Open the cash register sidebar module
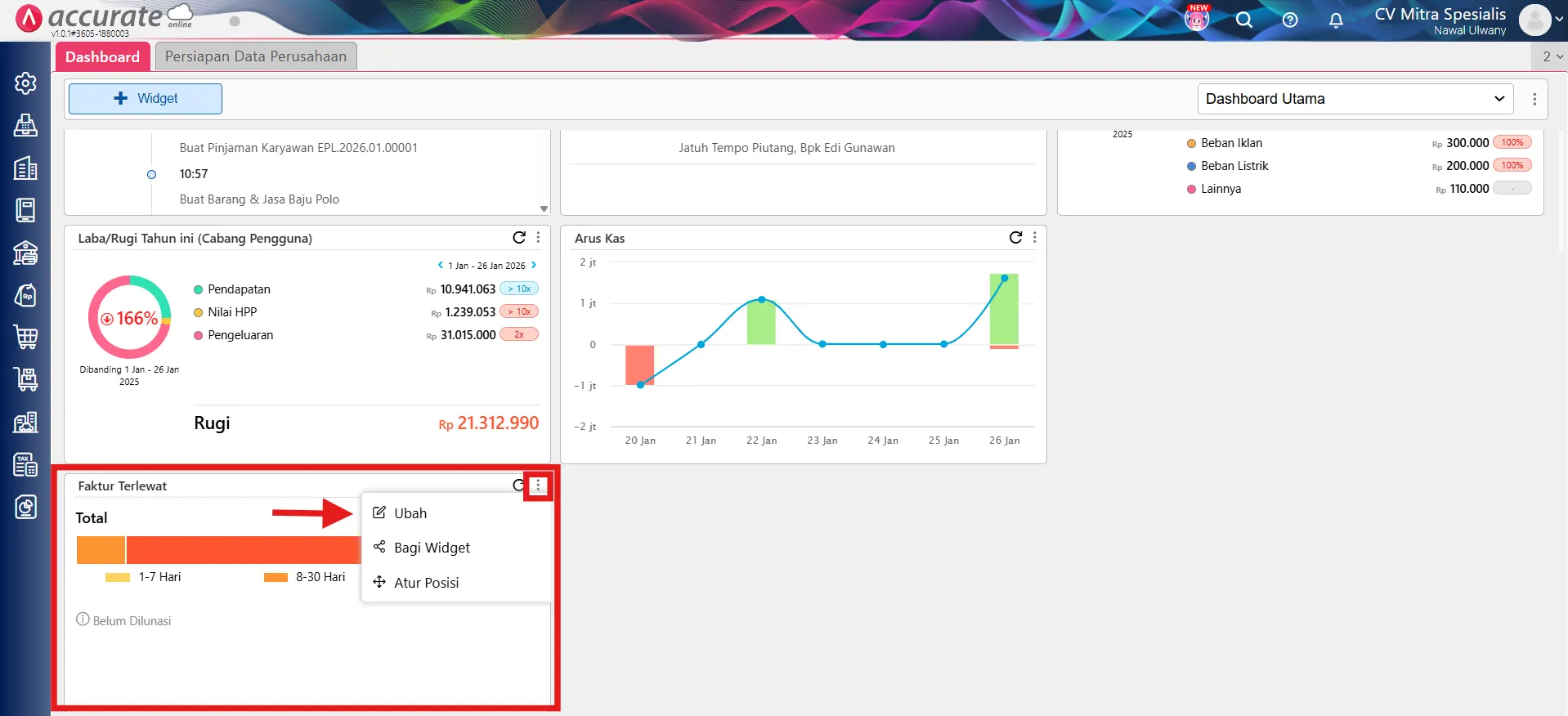 click(x=25, y=125)
